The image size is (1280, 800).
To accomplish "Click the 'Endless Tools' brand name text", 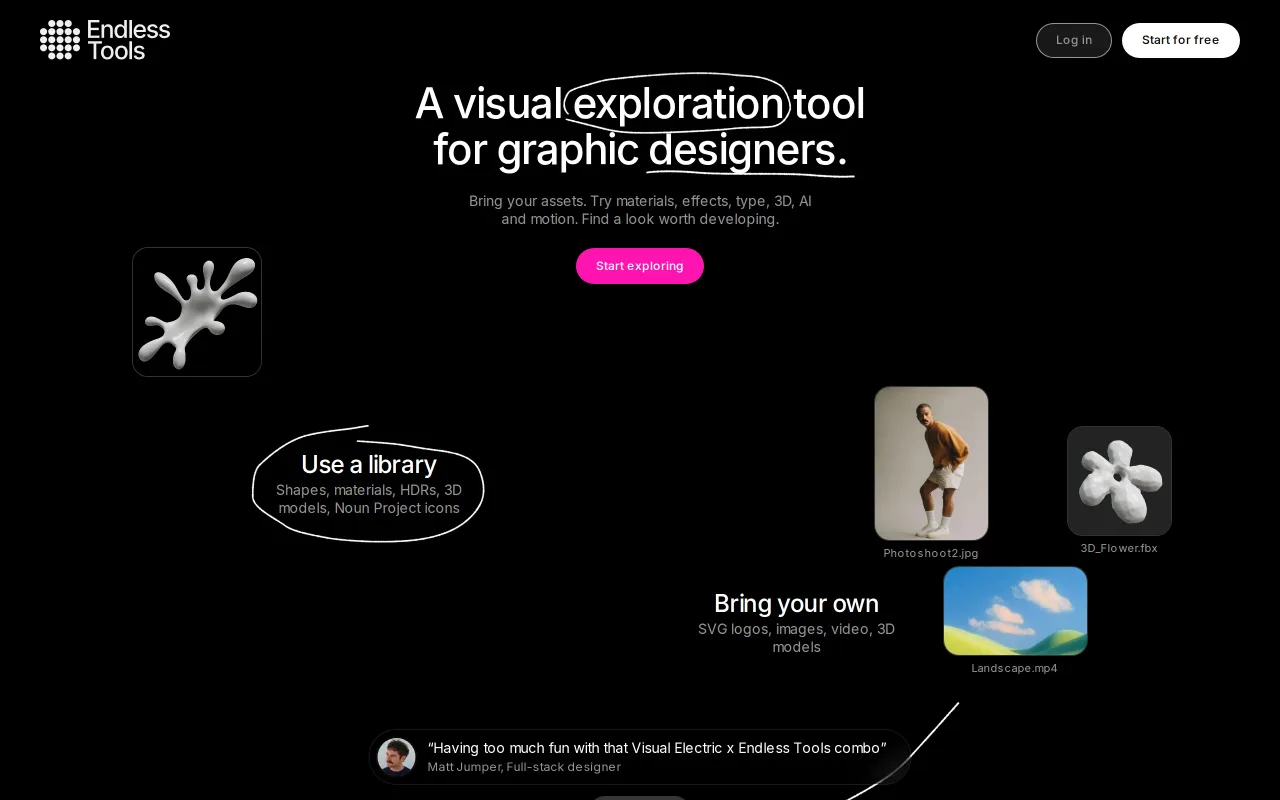I will (x=129, y=40).
